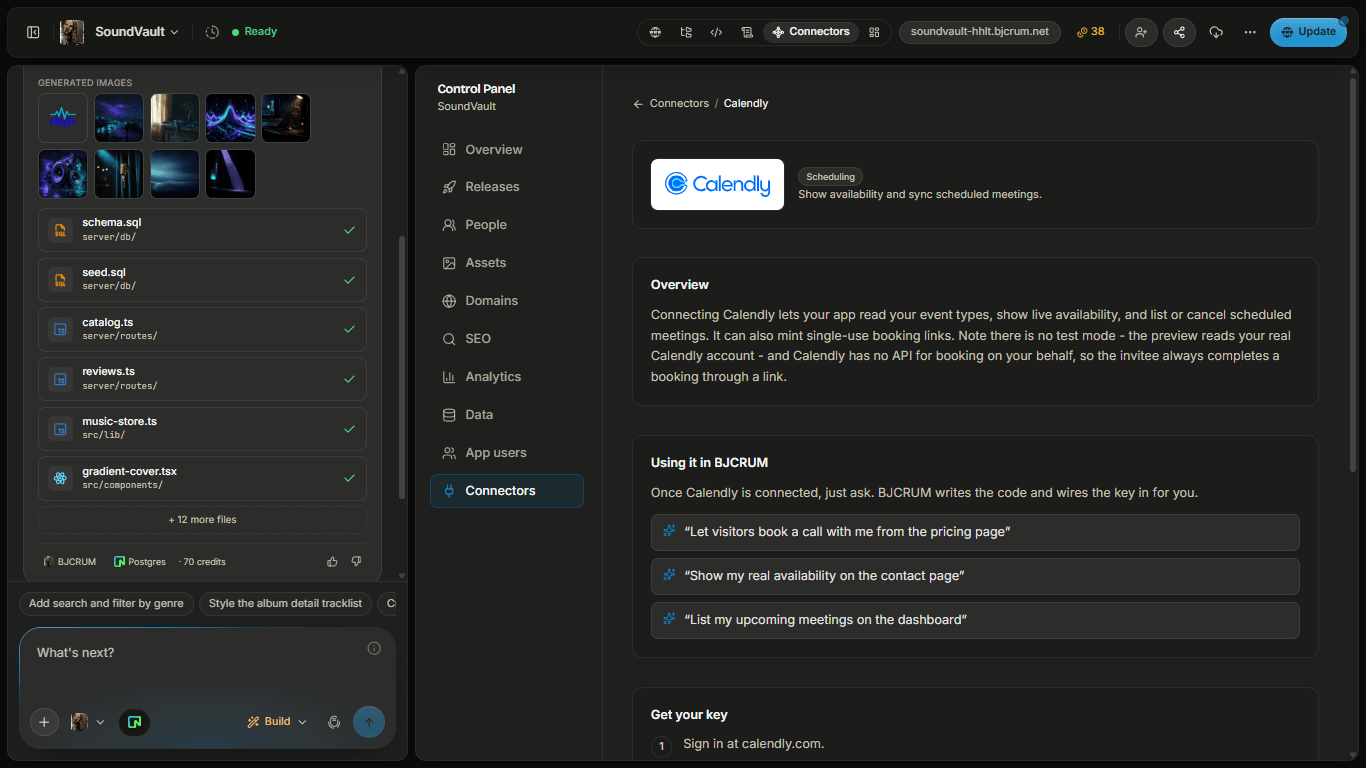The image size is (1366, 768).
Task: Open Domains in the Control Panel
Action: [x=507, y=301]
